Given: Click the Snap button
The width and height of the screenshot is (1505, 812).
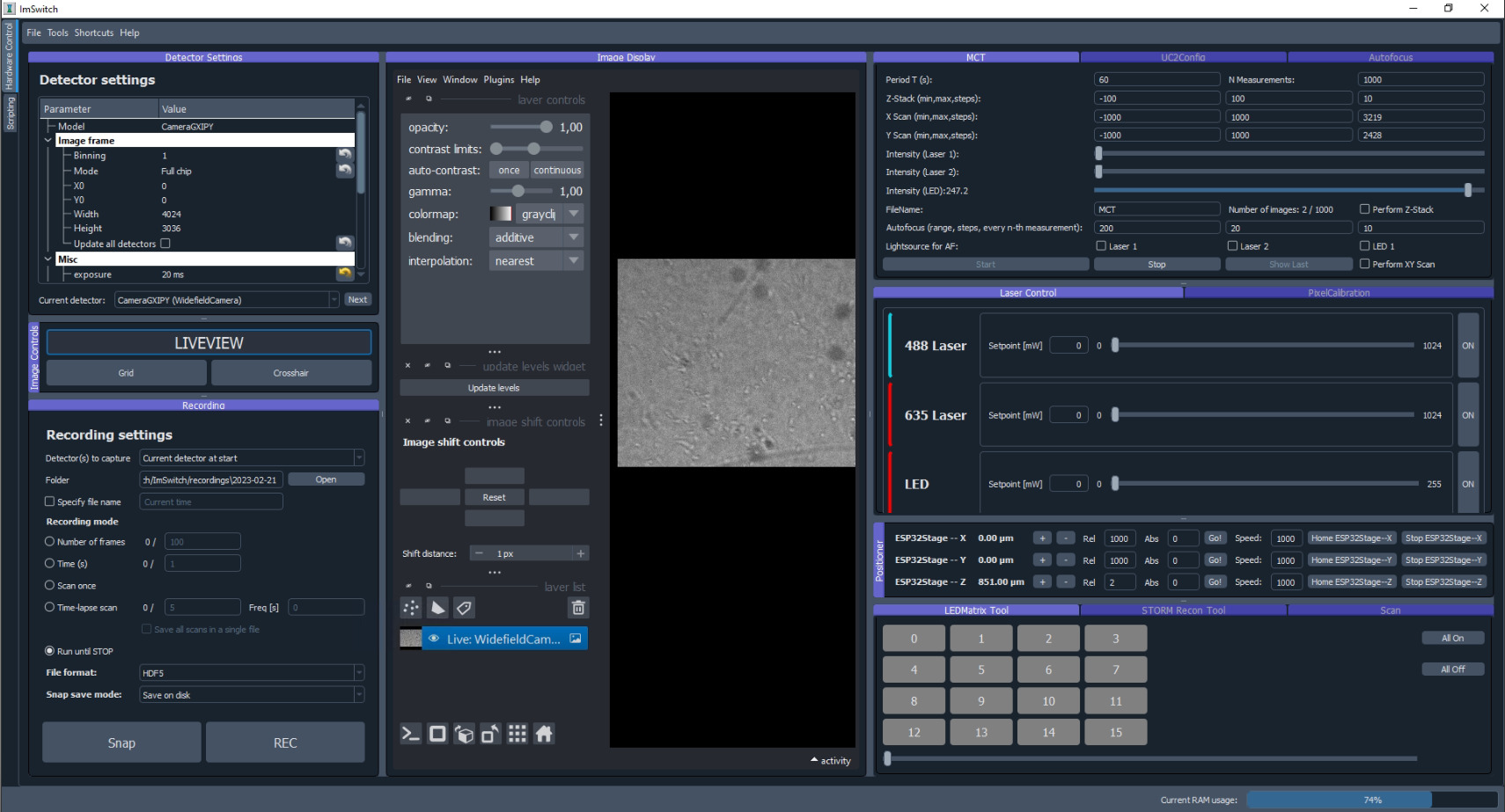Looking at the screenshot, I should tap(121, 743).
